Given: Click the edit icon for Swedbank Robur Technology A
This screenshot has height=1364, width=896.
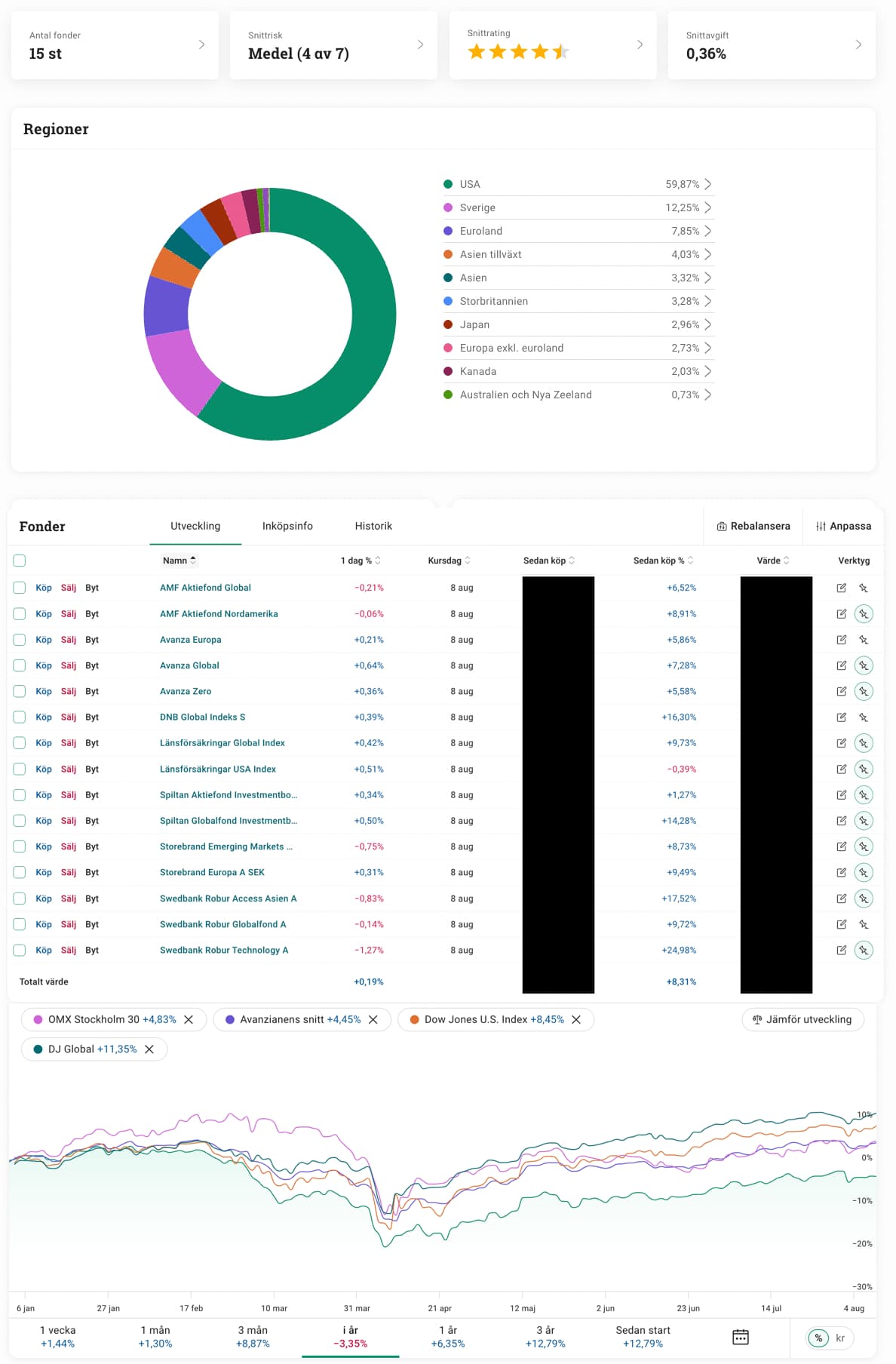Looking at the screenshot, I should tap(841, 951).
